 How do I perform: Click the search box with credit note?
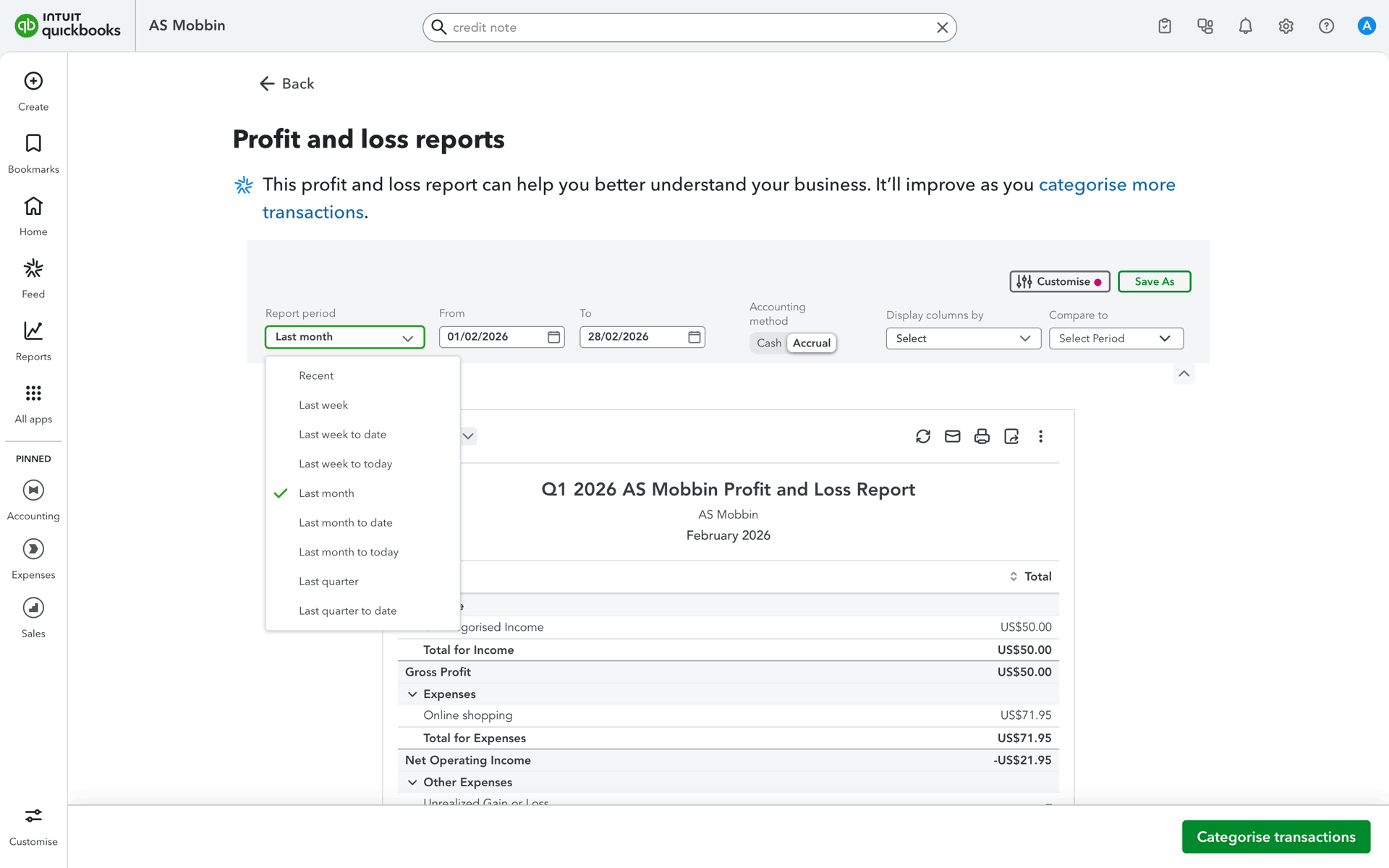click(689, 27)
